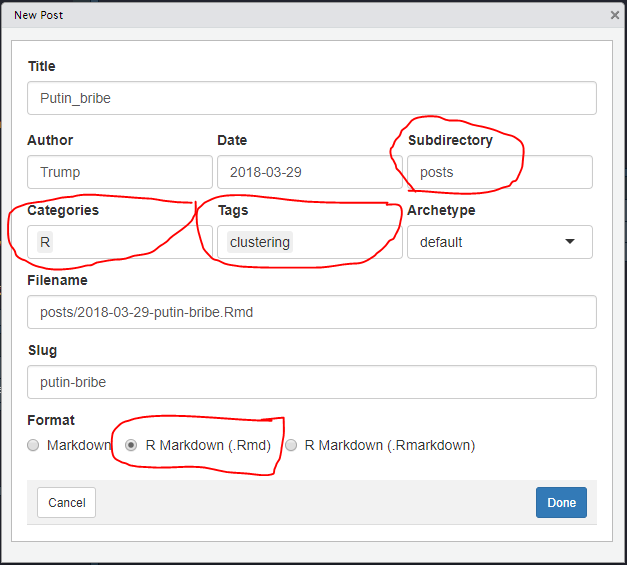This screenshot has height=565, width=627.
Task: Select the clustering tag chip
Action: pyautogui.click(x=260, y=242)
